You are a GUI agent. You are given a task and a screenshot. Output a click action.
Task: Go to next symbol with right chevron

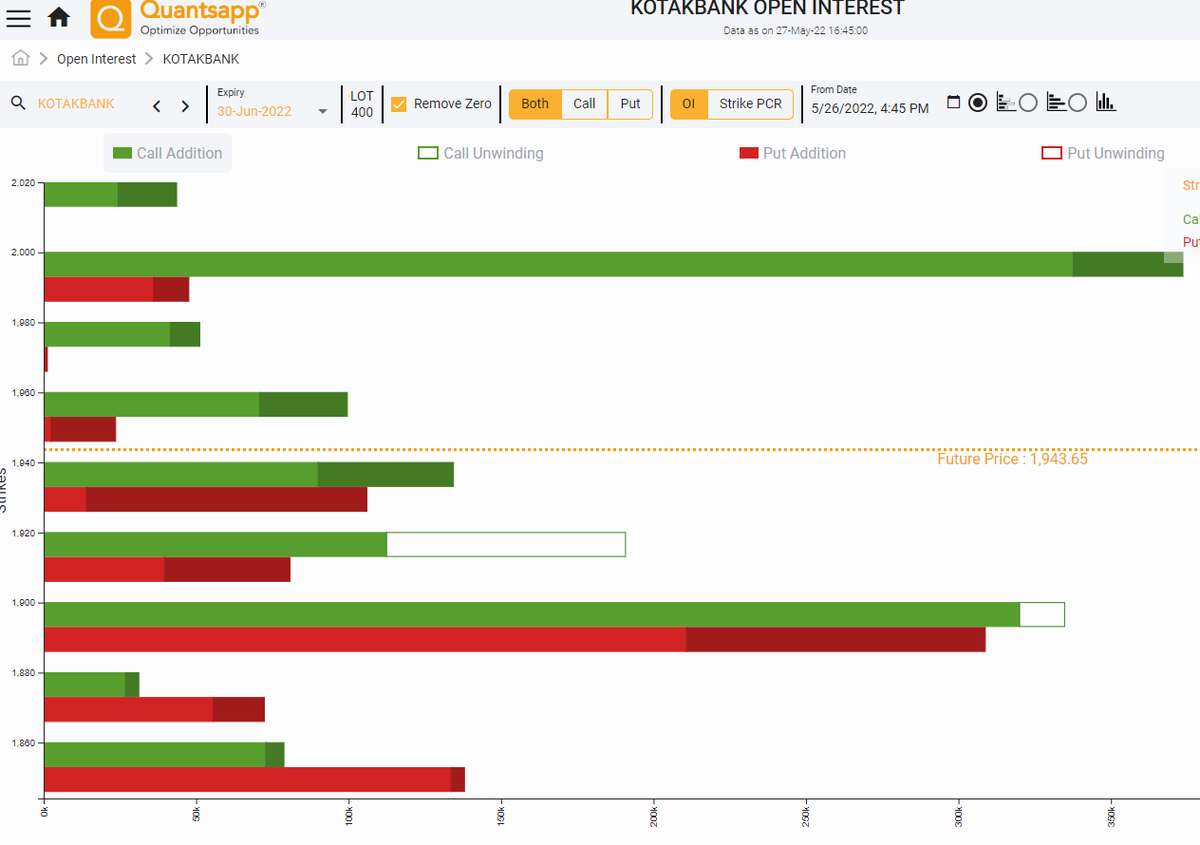click(x=185, y=106)
